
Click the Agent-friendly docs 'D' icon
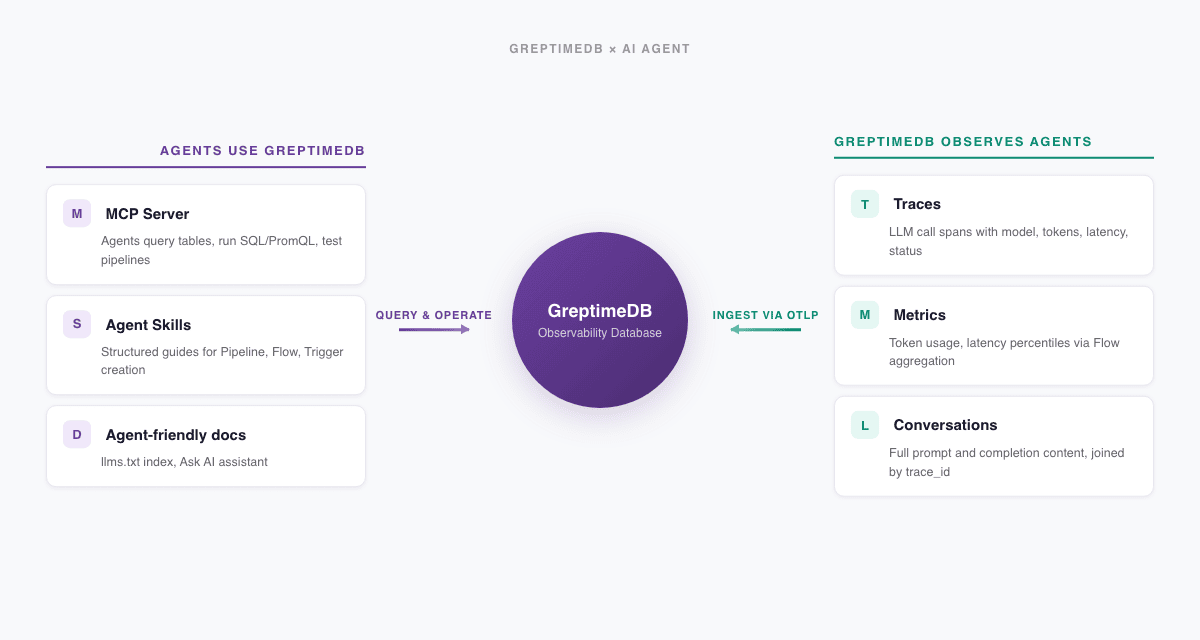tap(77, 434)
